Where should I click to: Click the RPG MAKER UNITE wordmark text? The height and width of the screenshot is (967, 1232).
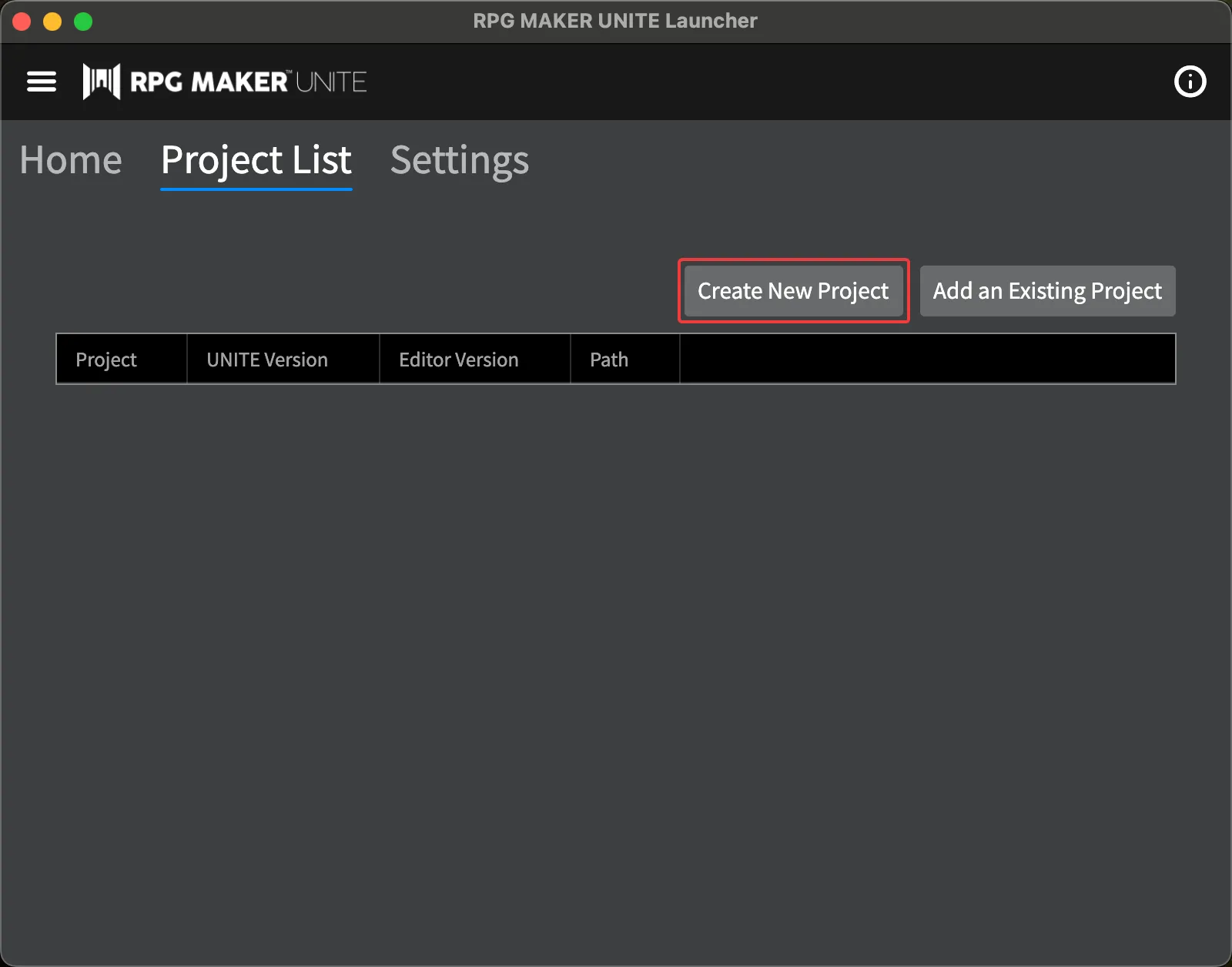248,82
